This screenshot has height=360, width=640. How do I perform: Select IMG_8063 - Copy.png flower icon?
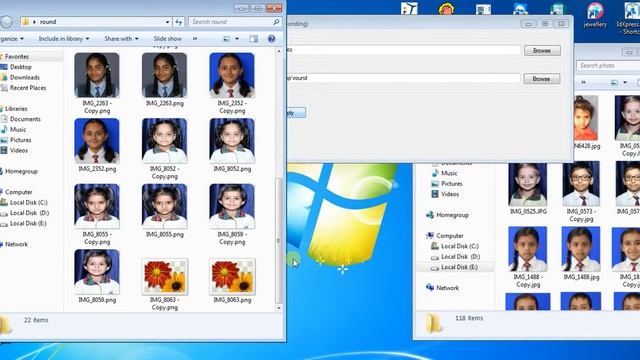pyautogui.click(x=164, y=276)
